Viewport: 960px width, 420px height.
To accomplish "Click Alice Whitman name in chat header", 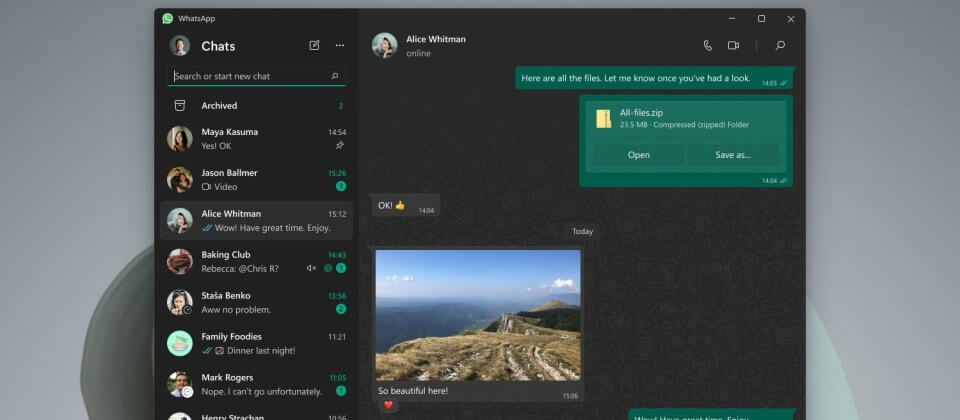I will (436, 39).
